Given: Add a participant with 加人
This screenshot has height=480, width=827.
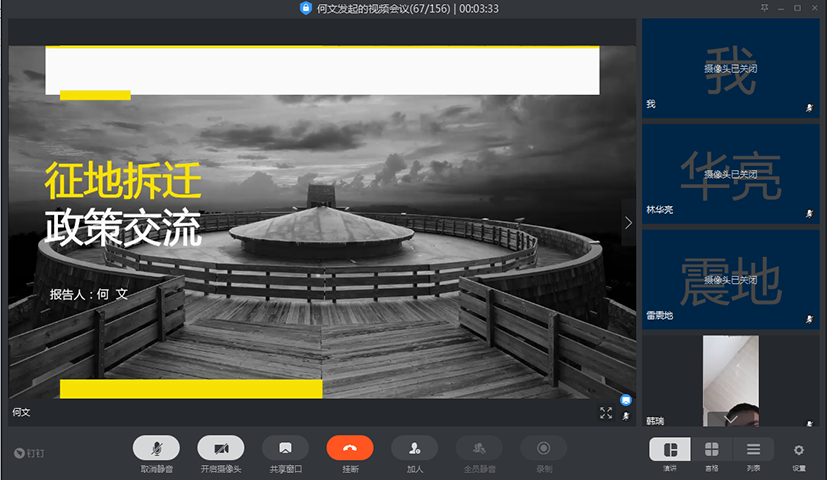Looking at the screenshot, I should [x=414, y=448].
